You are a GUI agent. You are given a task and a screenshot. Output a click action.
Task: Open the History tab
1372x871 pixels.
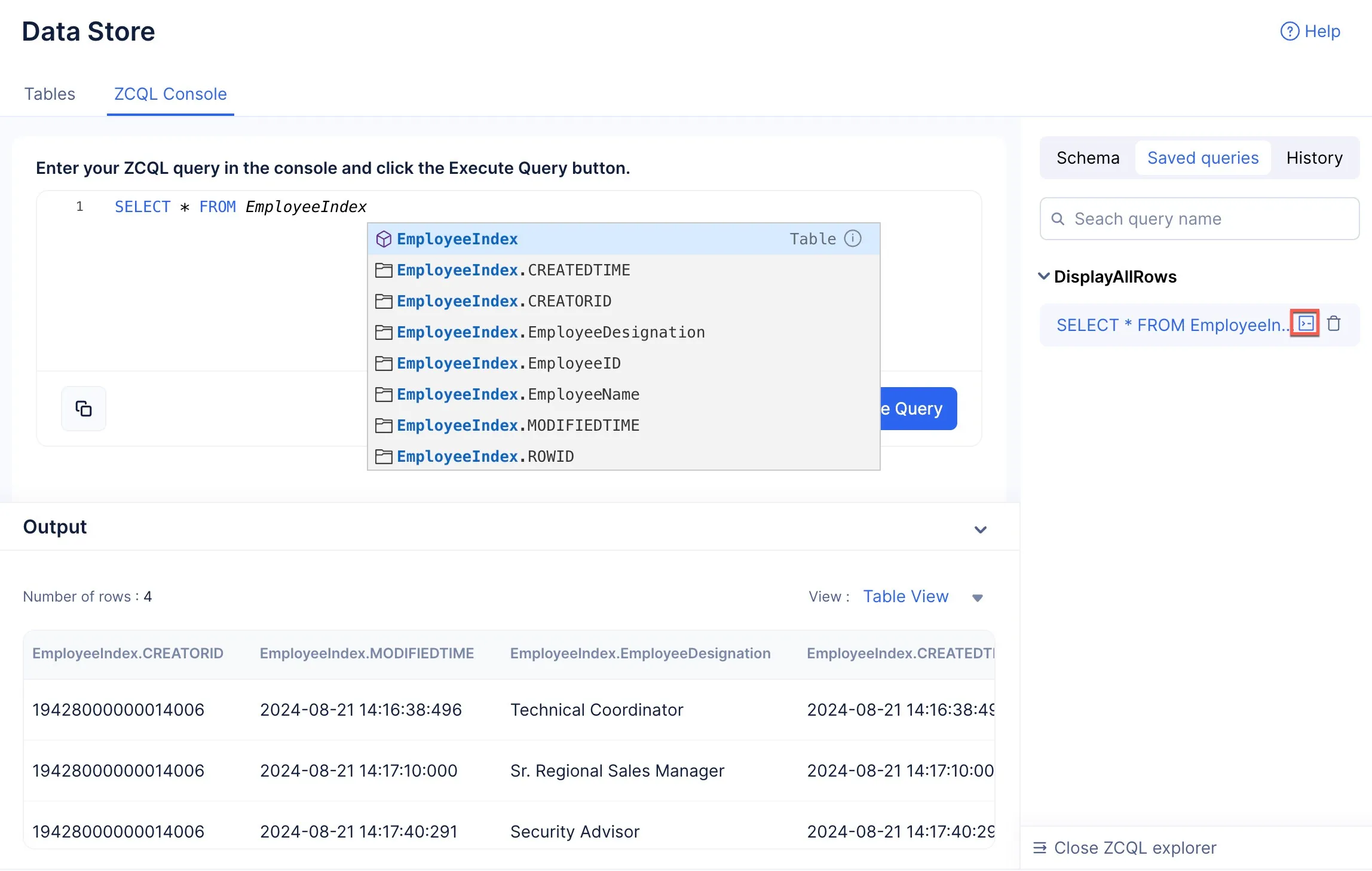1314,158
